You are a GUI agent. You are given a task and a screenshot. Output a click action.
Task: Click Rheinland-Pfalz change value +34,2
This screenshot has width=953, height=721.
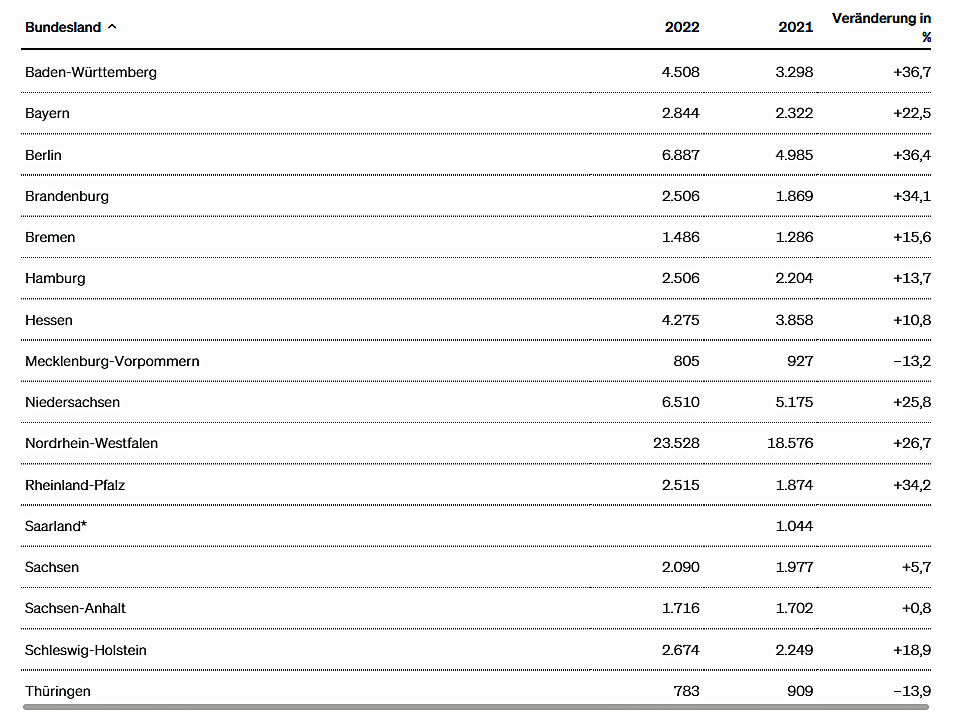tap(912, 485)
